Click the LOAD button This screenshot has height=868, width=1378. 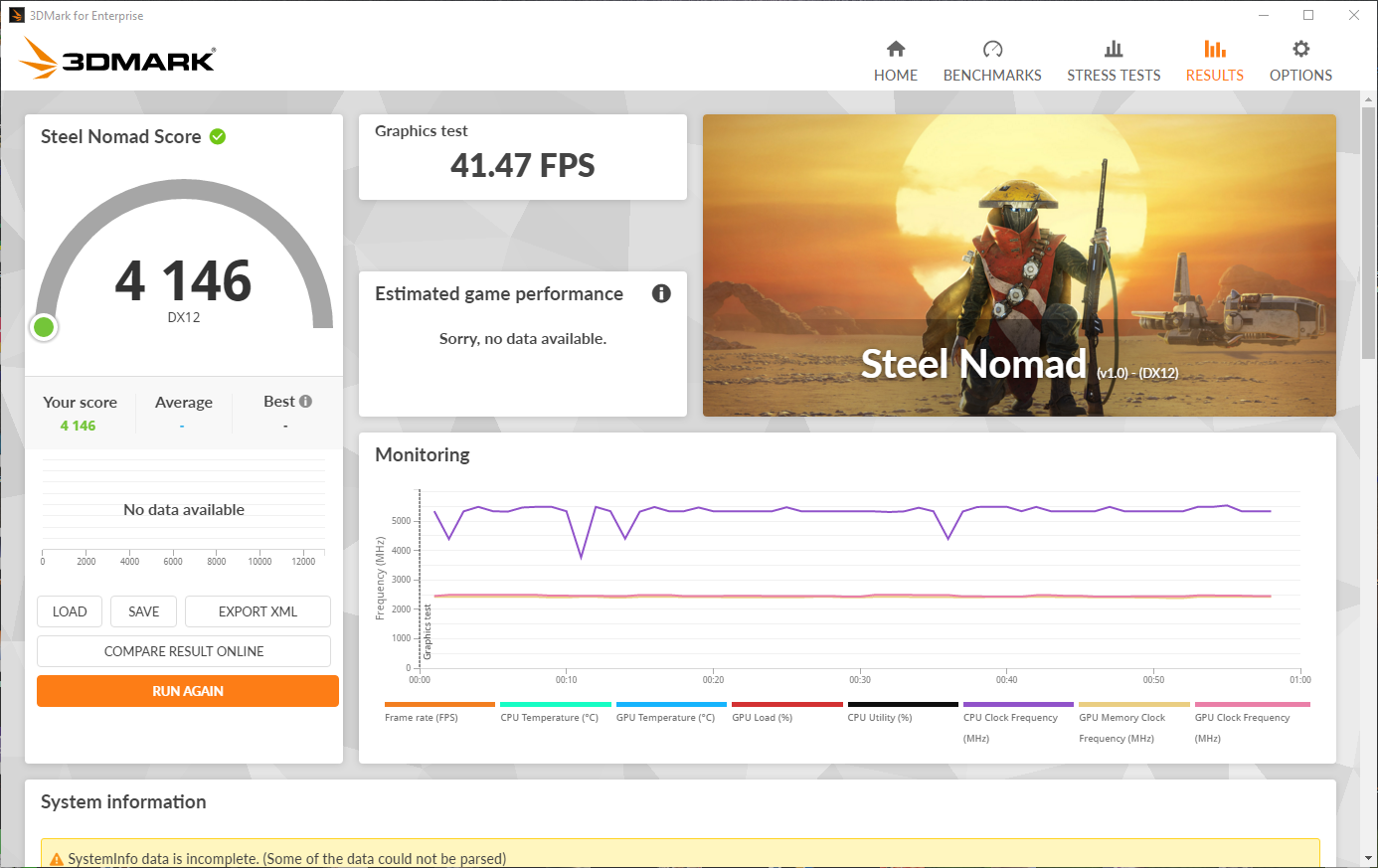click(70, 611)
